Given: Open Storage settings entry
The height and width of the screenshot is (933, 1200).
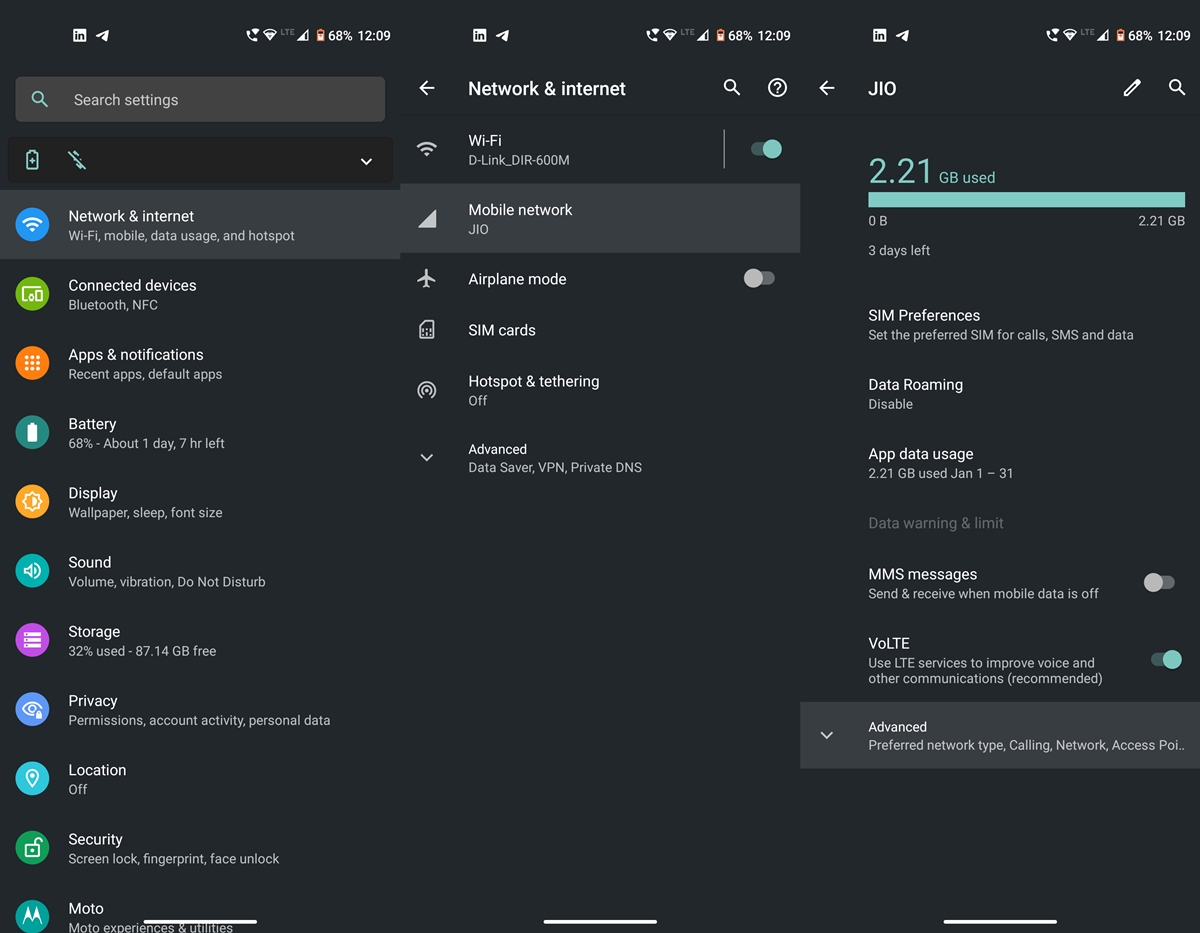Looking at the screenshot, I should [x=200, y=640].
